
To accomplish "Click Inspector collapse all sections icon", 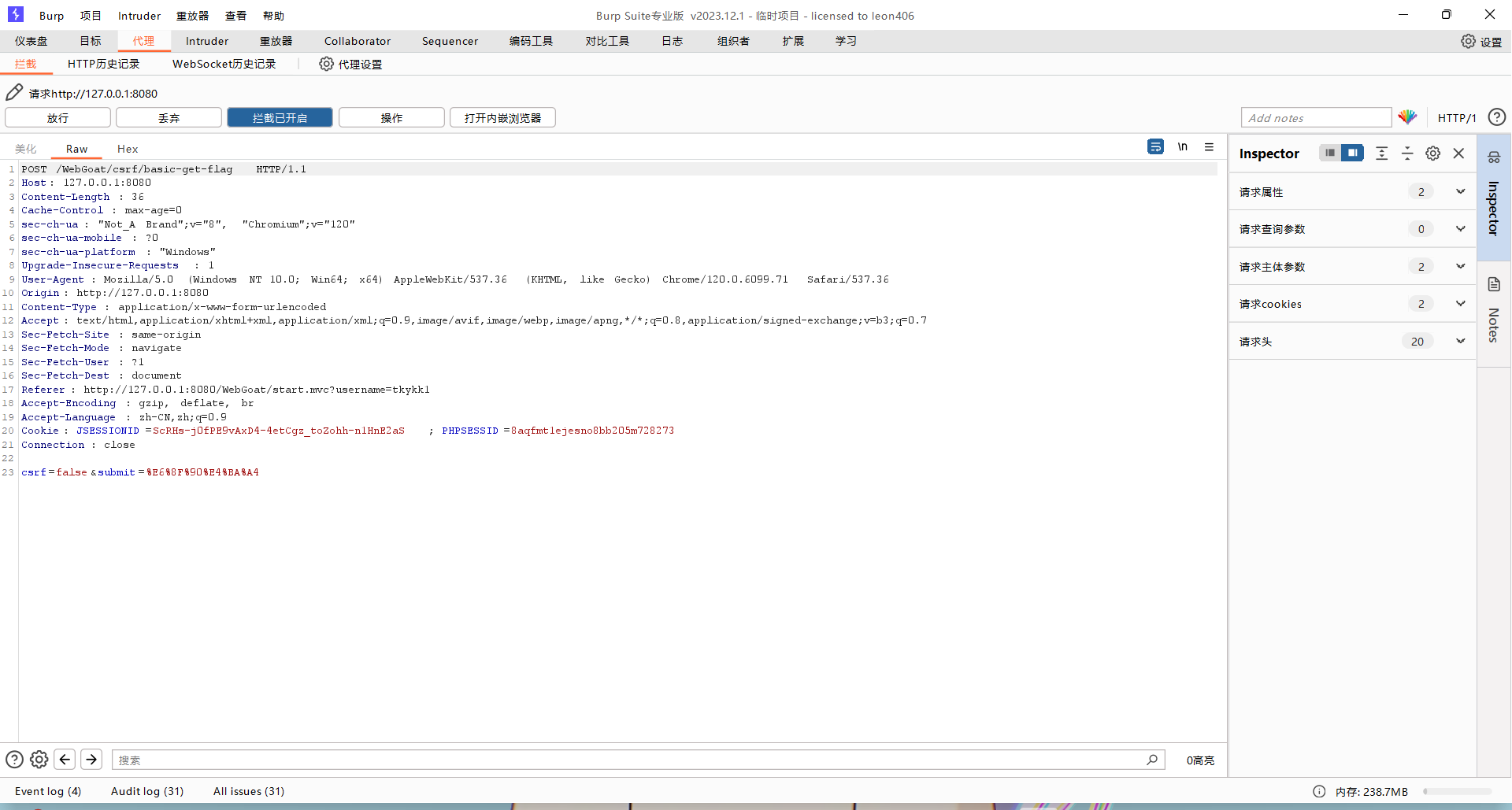I will (x=1407, y=153).
